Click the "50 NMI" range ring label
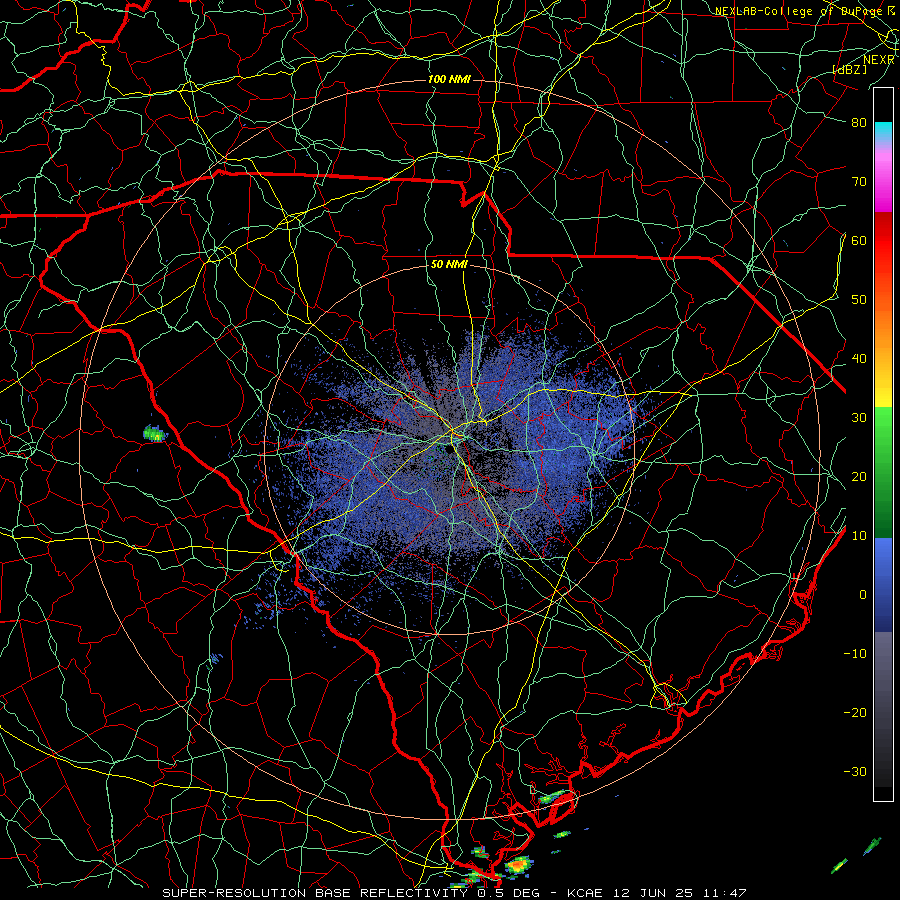 pos(449,265)
